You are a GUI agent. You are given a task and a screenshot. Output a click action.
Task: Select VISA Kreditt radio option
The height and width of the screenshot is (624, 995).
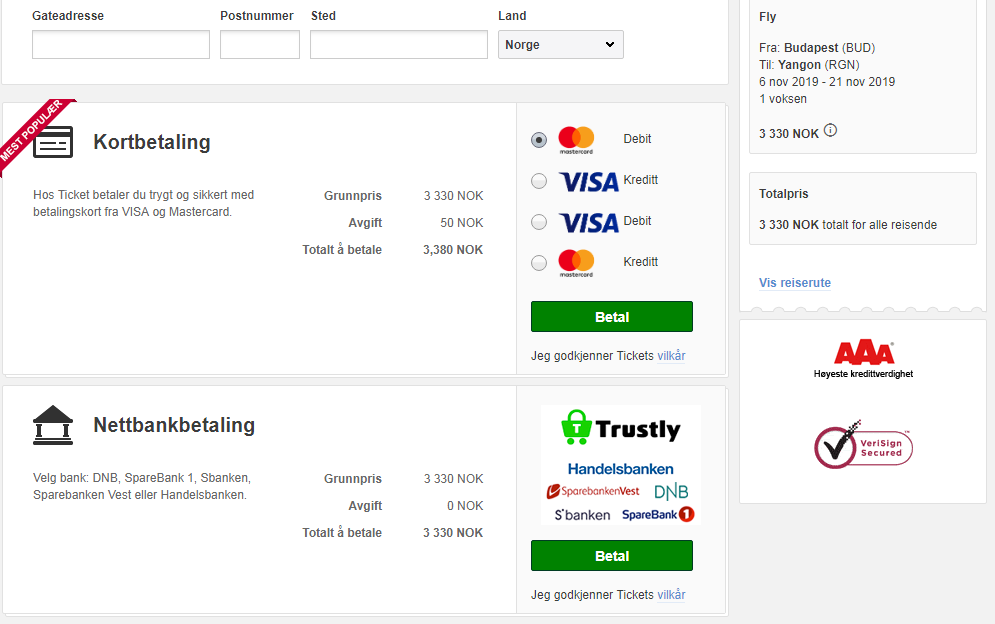tap(539, 181)
